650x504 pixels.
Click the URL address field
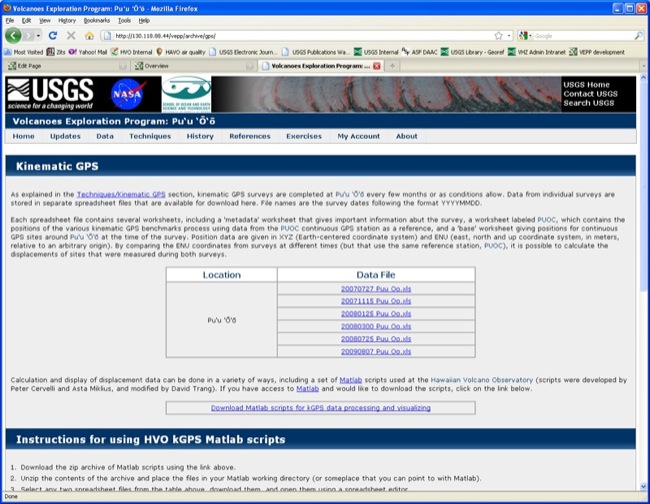303,36
